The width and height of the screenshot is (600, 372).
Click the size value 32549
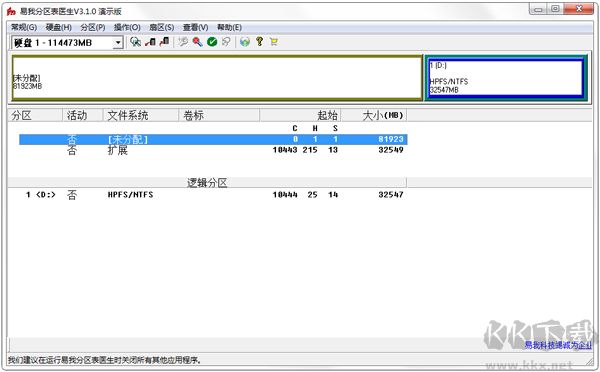[391, 150]
